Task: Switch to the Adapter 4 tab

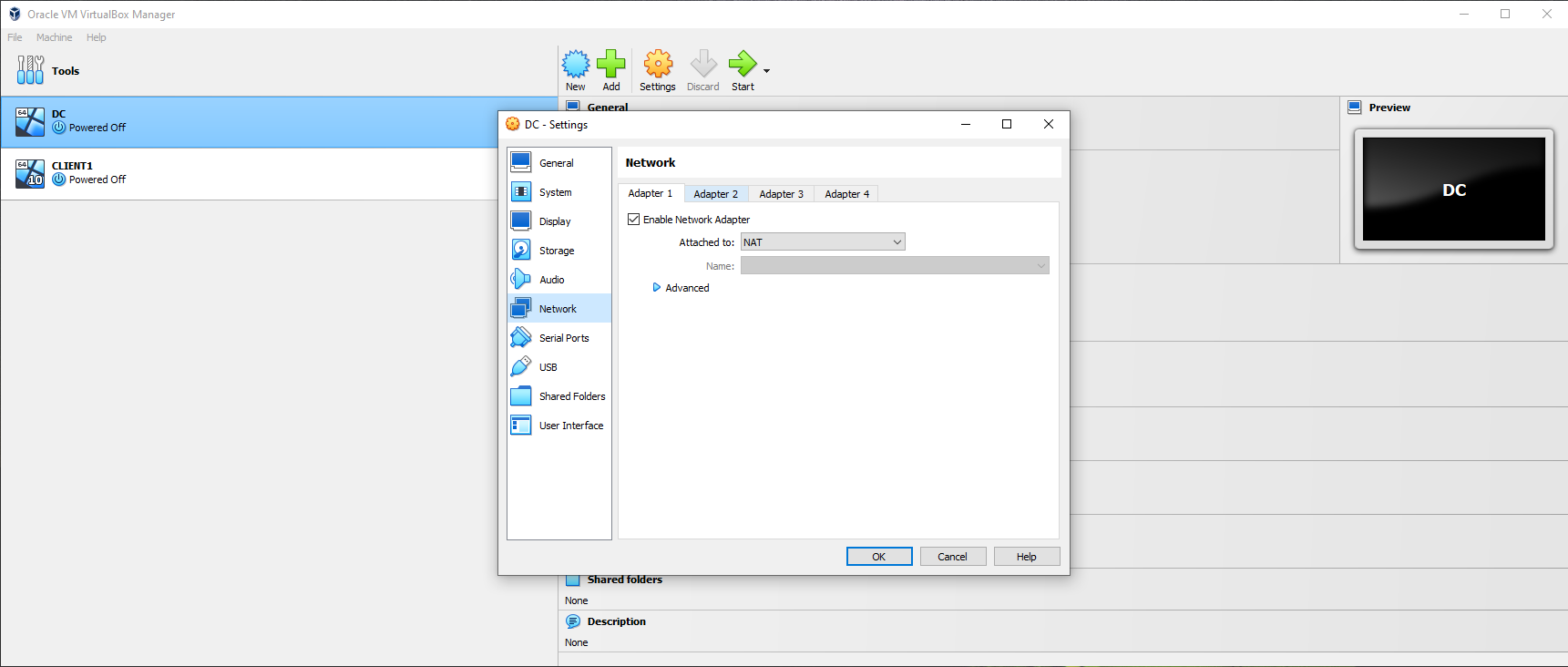Action: [847, 194]
